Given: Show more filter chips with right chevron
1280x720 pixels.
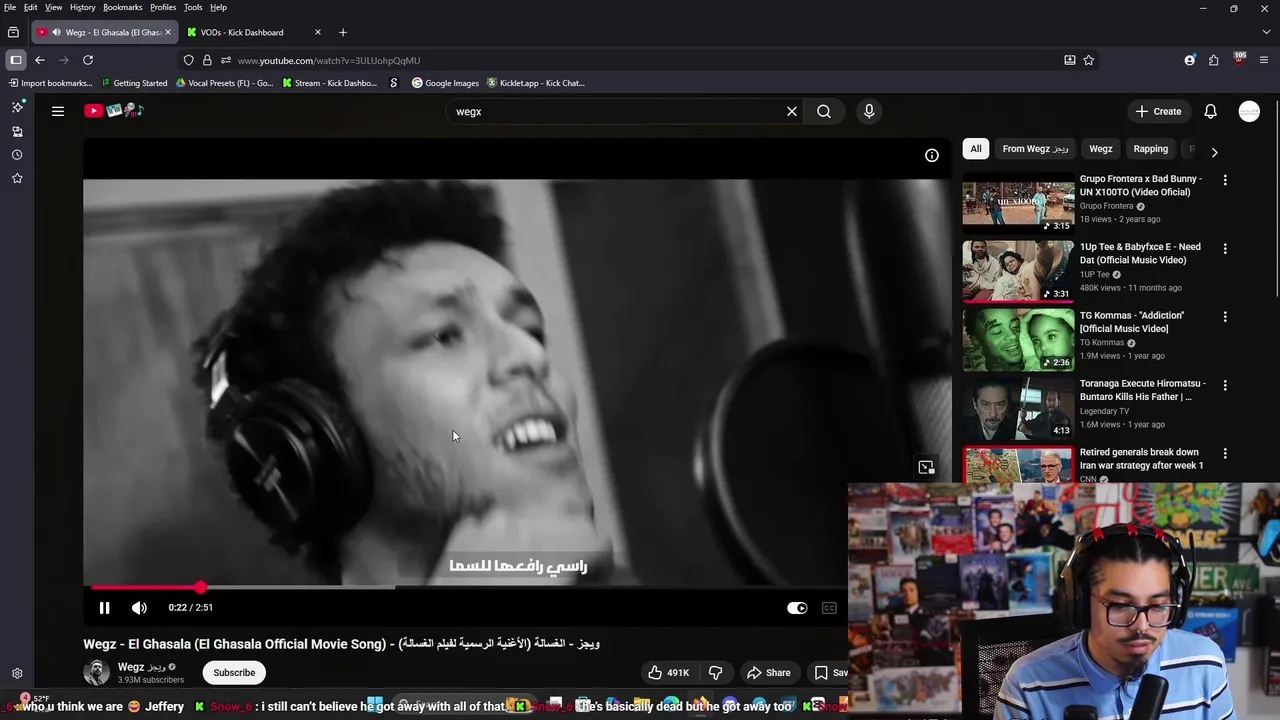Looking at the screenshot, I should coord(1214,152).
